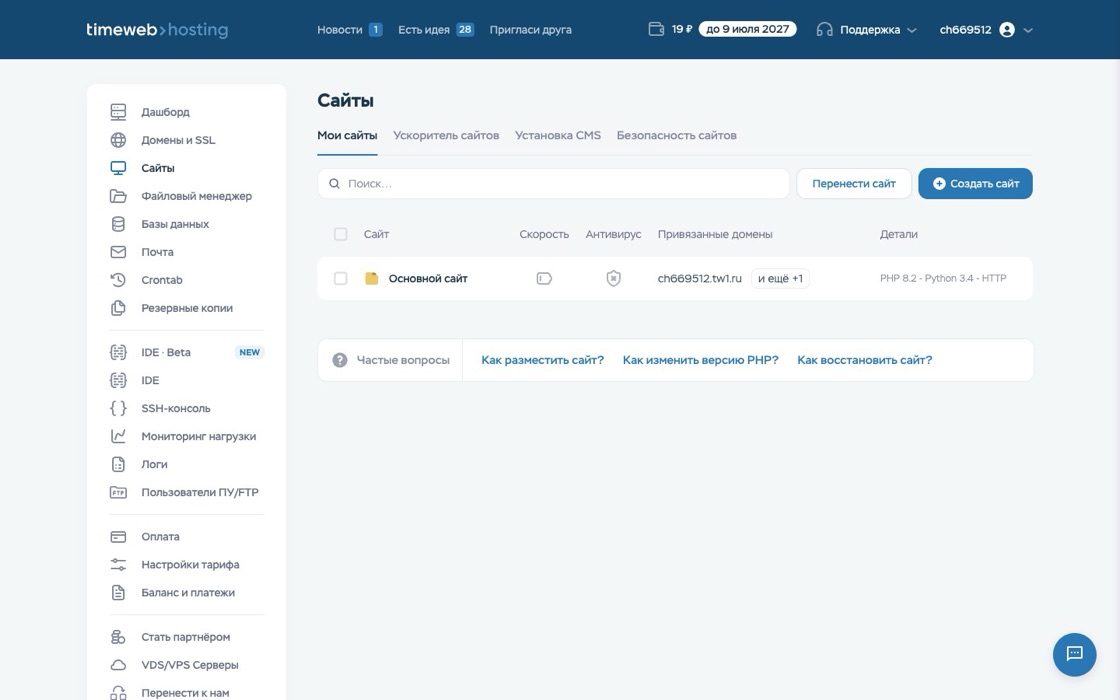
Task: Click the headset support icon
Action: (x=824, y=29)
